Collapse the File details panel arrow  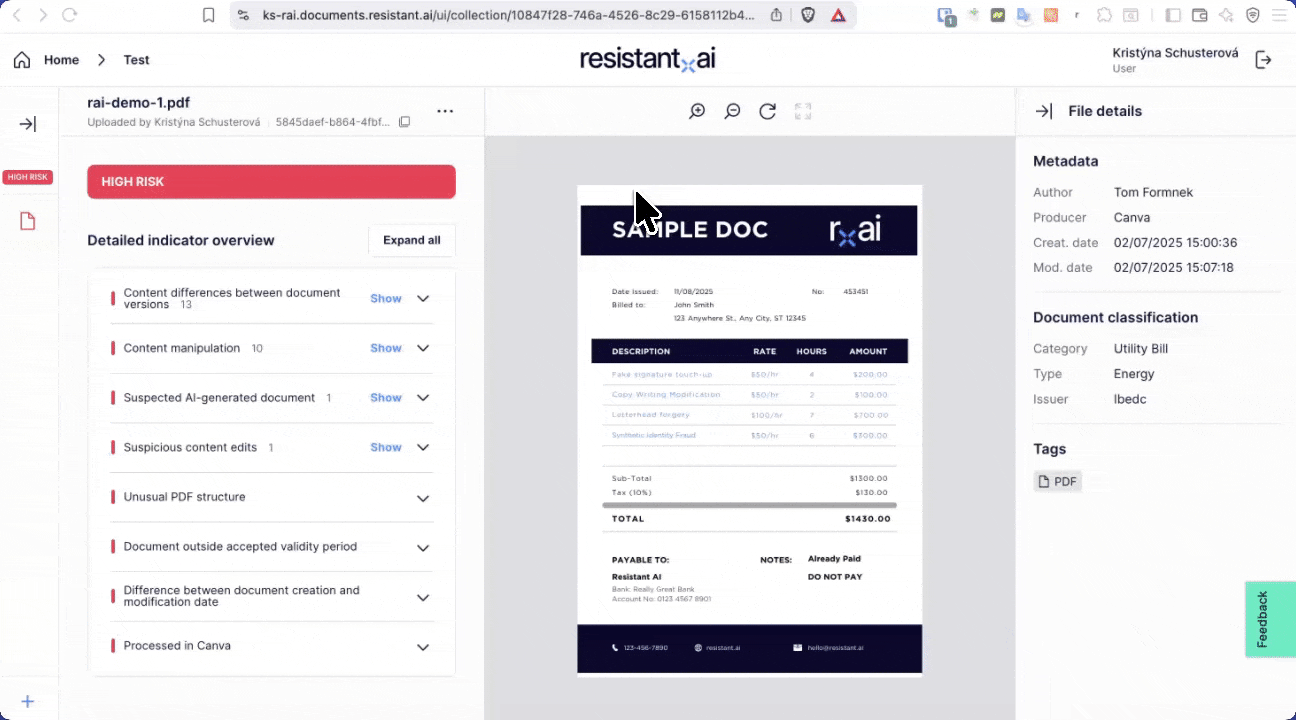click(1043, 111)
